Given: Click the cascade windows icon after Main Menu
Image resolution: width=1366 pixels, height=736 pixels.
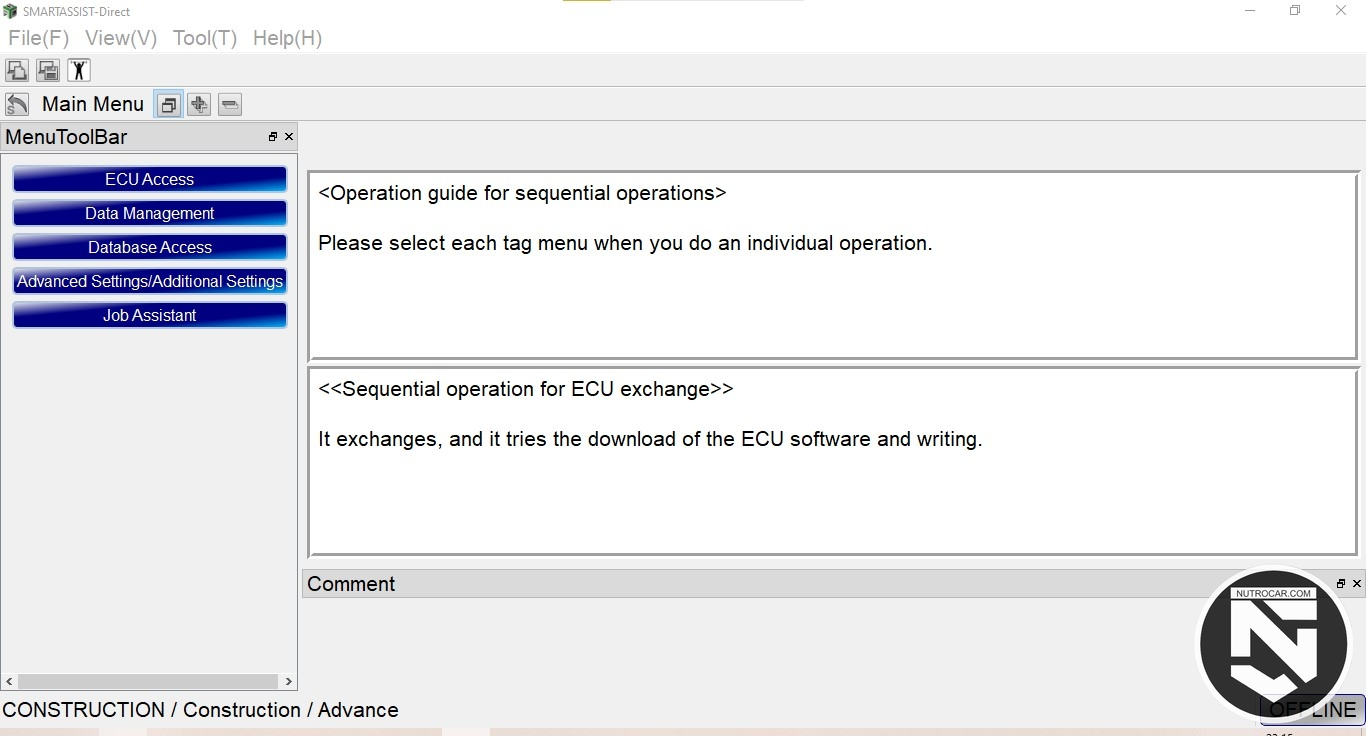Looking at the screenshot, I should [x=168, y=104].
